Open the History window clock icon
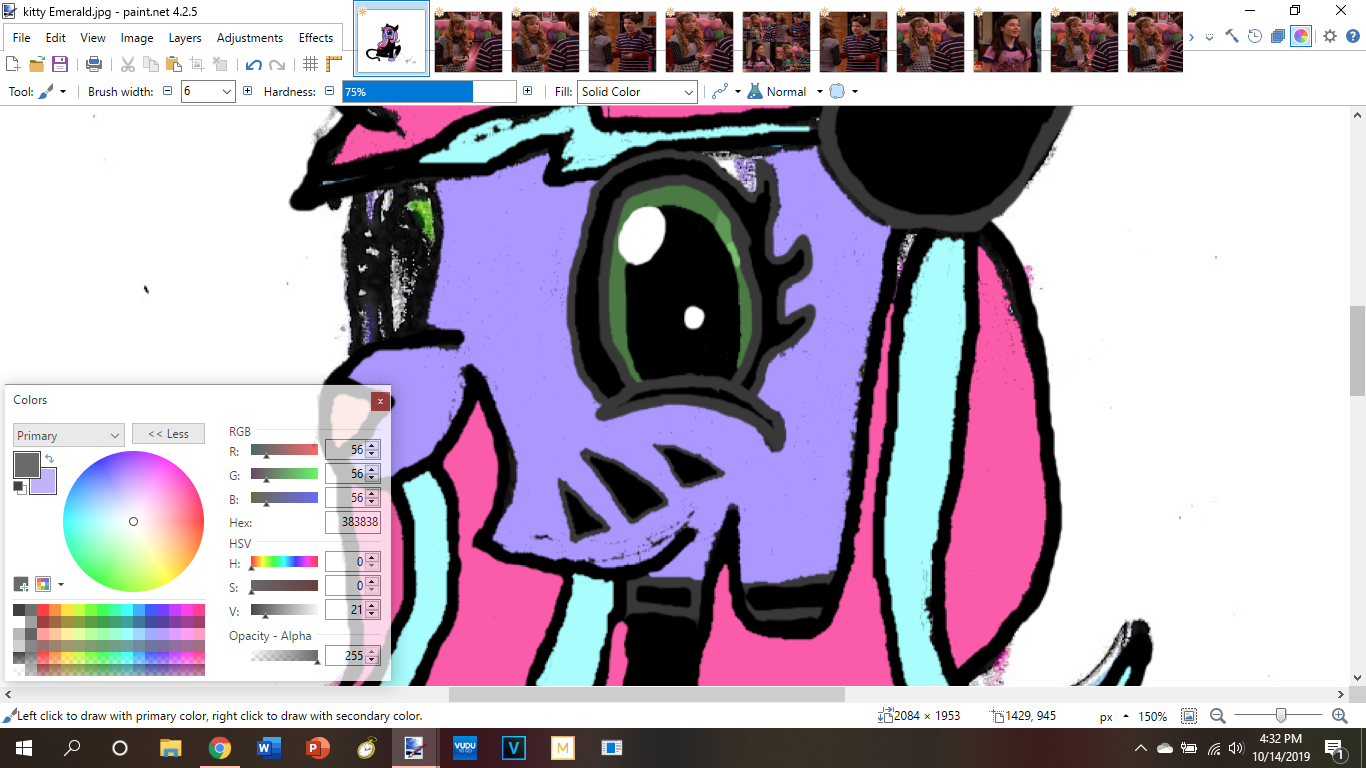 (1255, 36)
